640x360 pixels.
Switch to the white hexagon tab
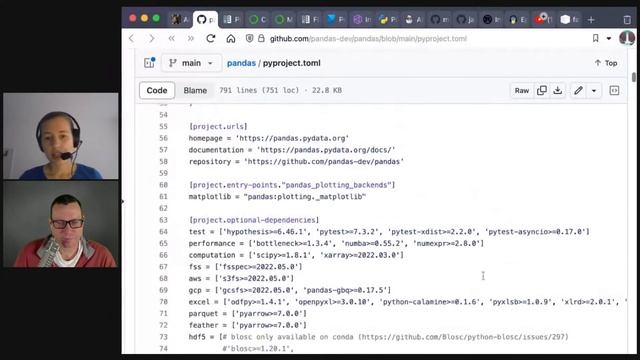[x=570, y=20]
